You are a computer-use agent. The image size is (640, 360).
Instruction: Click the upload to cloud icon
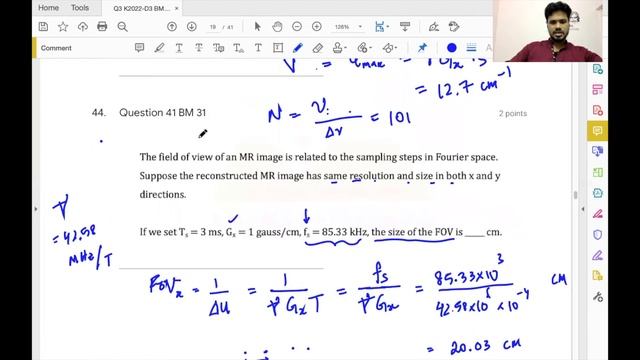tap(83, 27)
